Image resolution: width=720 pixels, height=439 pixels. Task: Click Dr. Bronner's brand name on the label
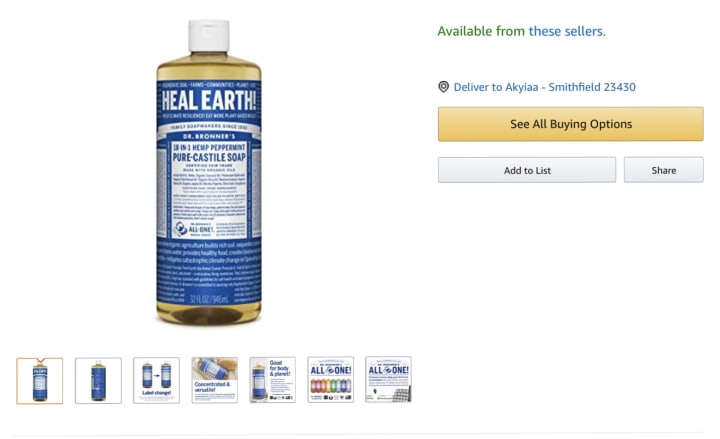(x=209, y=136)
